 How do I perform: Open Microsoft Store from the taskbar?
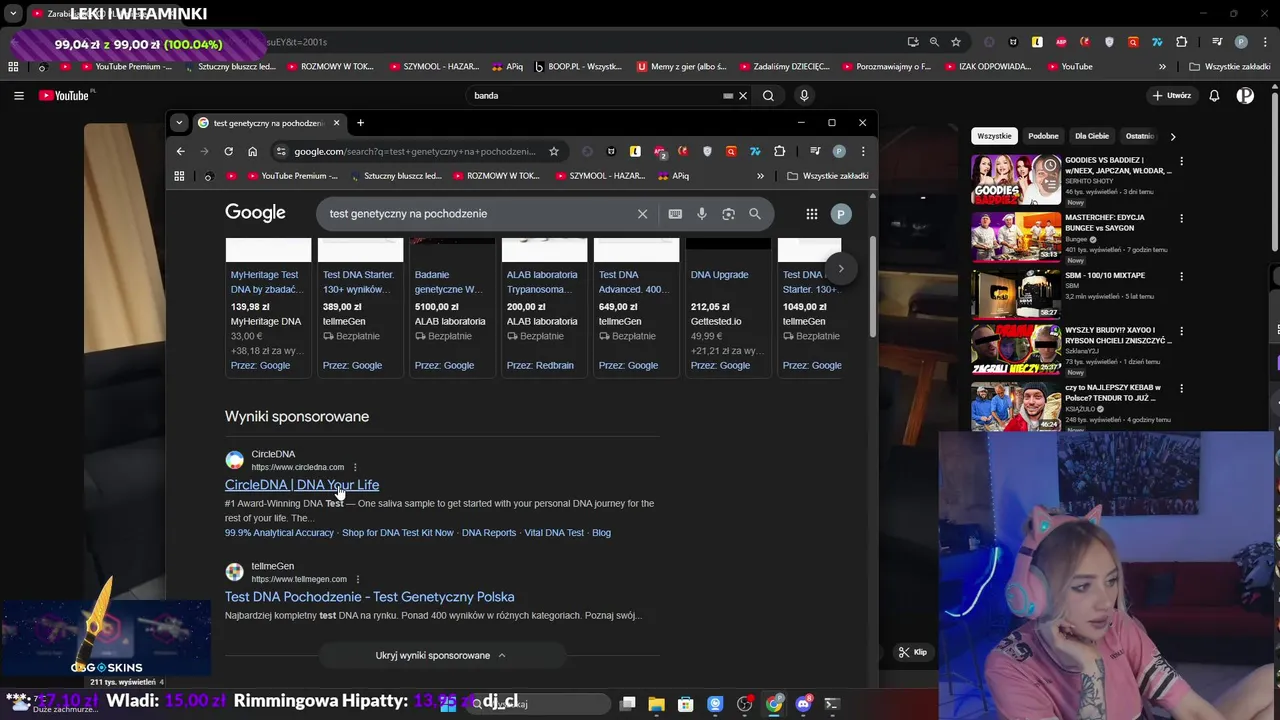coord(686,704)
